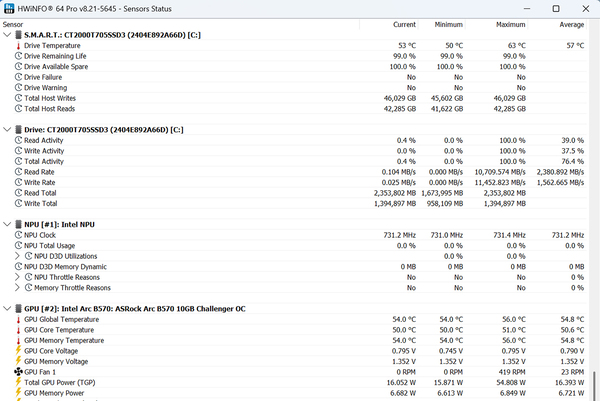
Task: Click the clock icon beside Write Total
Action: pos(18,203)
